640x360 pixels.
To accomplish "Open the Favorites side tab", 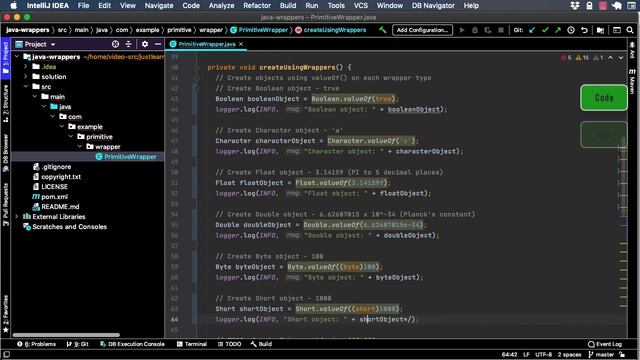I will (x=6, y=313).
